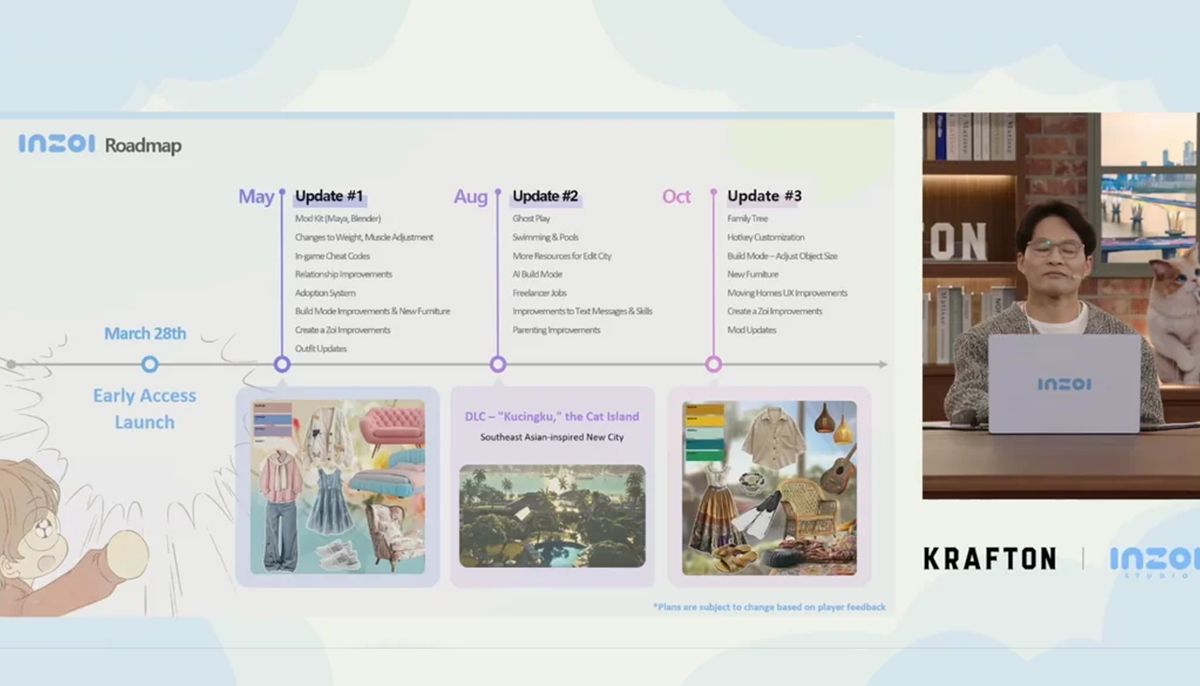This screenshot has width=1200, height=686.
Task: Click the "Early Access Launch" text
Action: coord(145,409)
